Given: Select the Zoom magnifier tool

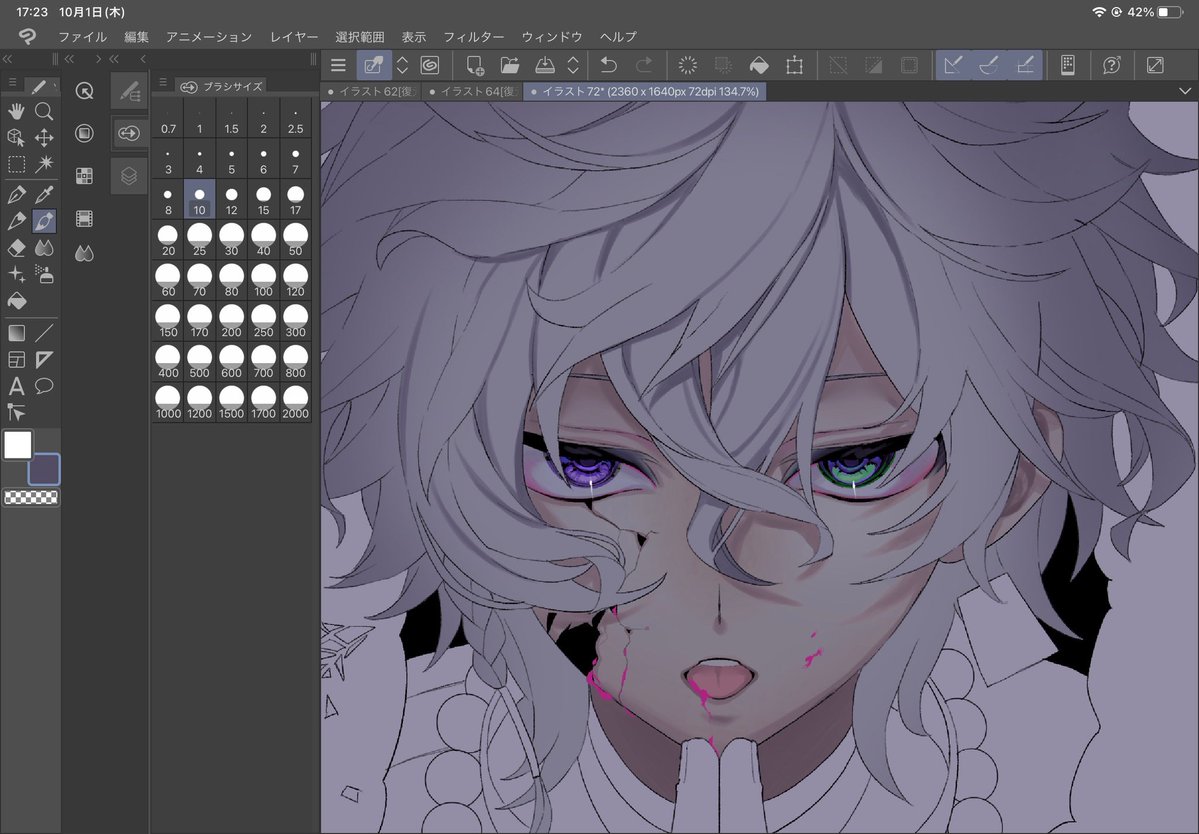Looking at the screenshot, I should coord(44,112).
